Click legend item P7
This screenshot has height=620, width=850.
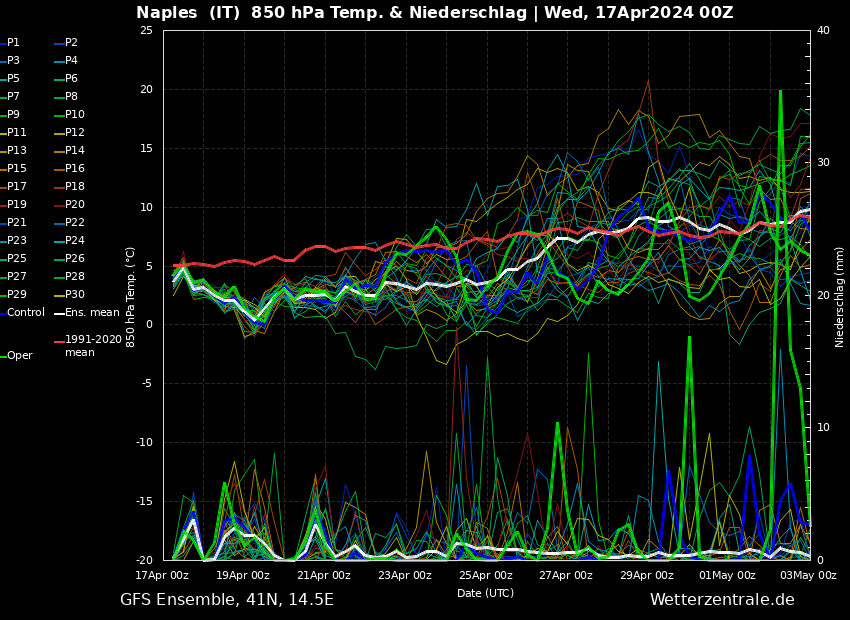coord(10,96)
